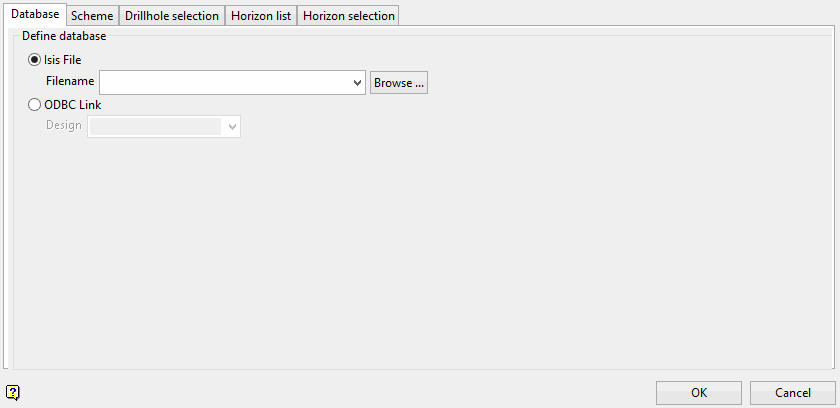Switch to the Horizon list tab
Screen dimensions: 840x408
261,16
